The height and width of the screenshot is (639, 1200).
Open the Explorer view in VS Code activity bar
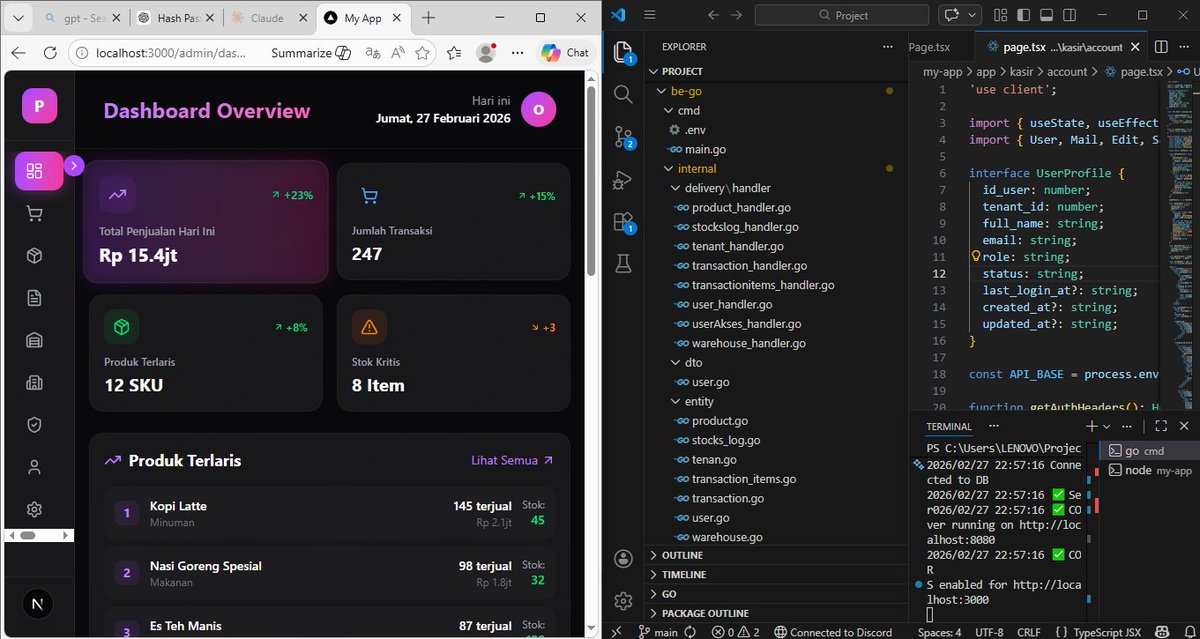click(622, 53)
